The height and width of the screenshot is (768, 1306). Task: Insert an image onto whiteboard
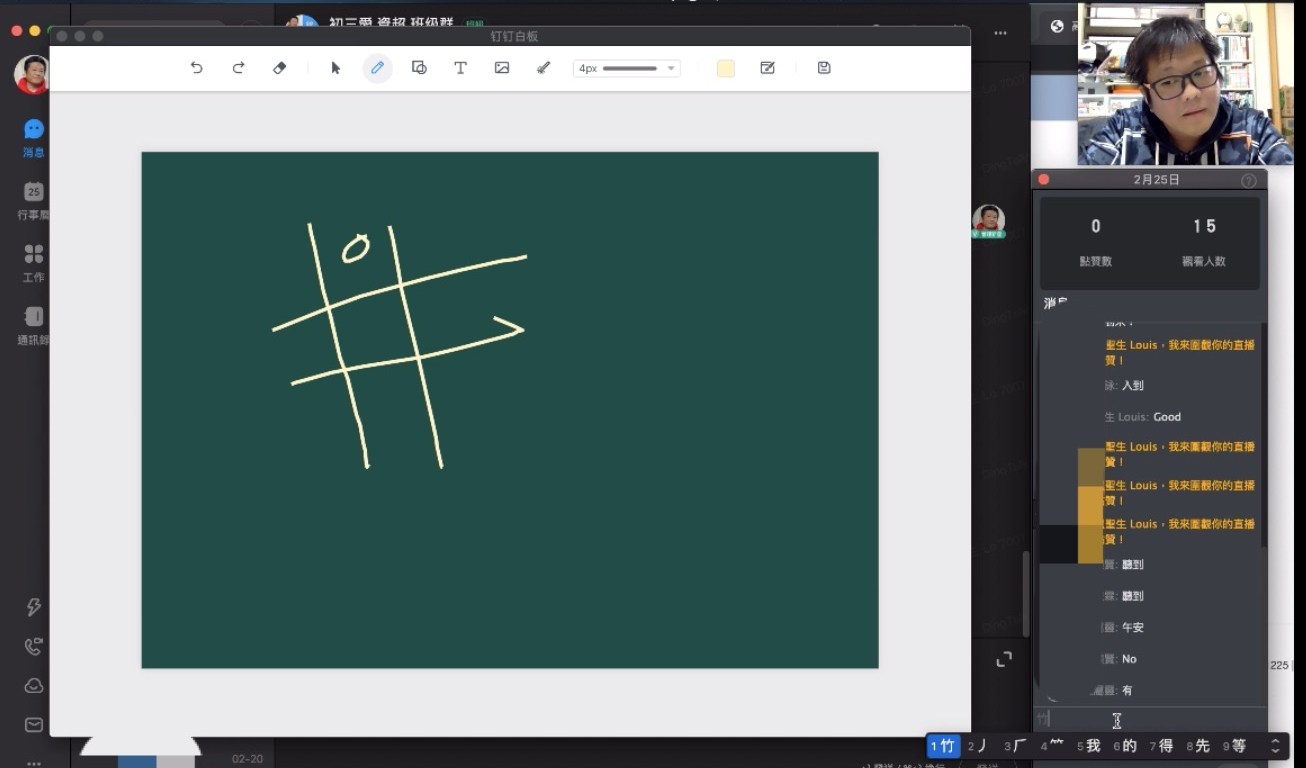pyautogui.click(x=502, y=68)
